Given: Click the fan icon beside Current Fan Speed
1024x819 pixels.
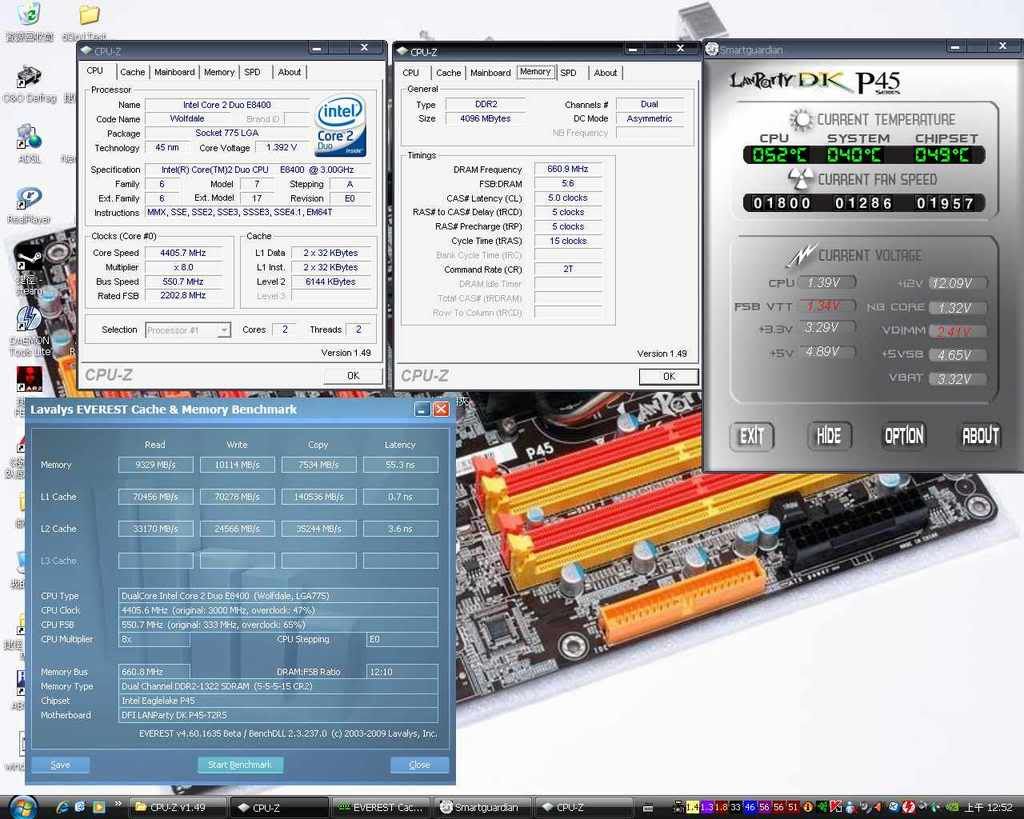Looking at the screenshot, I should 799,179.
